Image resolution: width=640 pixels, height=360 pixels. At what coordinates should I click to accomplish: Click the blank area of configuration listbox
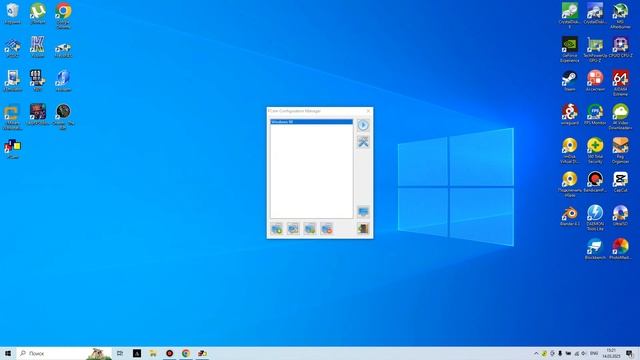point(311,171)
